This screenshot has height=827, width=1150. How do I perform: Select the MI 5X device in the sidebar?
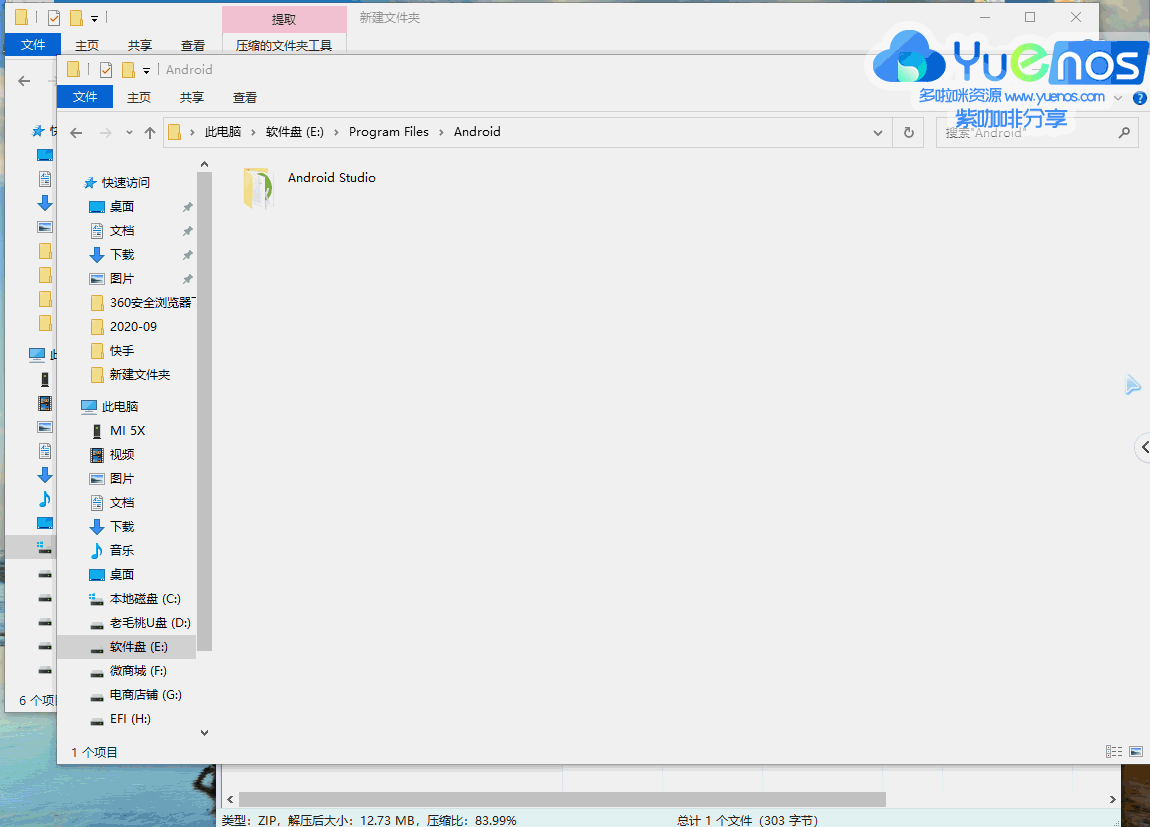point(128,430)
